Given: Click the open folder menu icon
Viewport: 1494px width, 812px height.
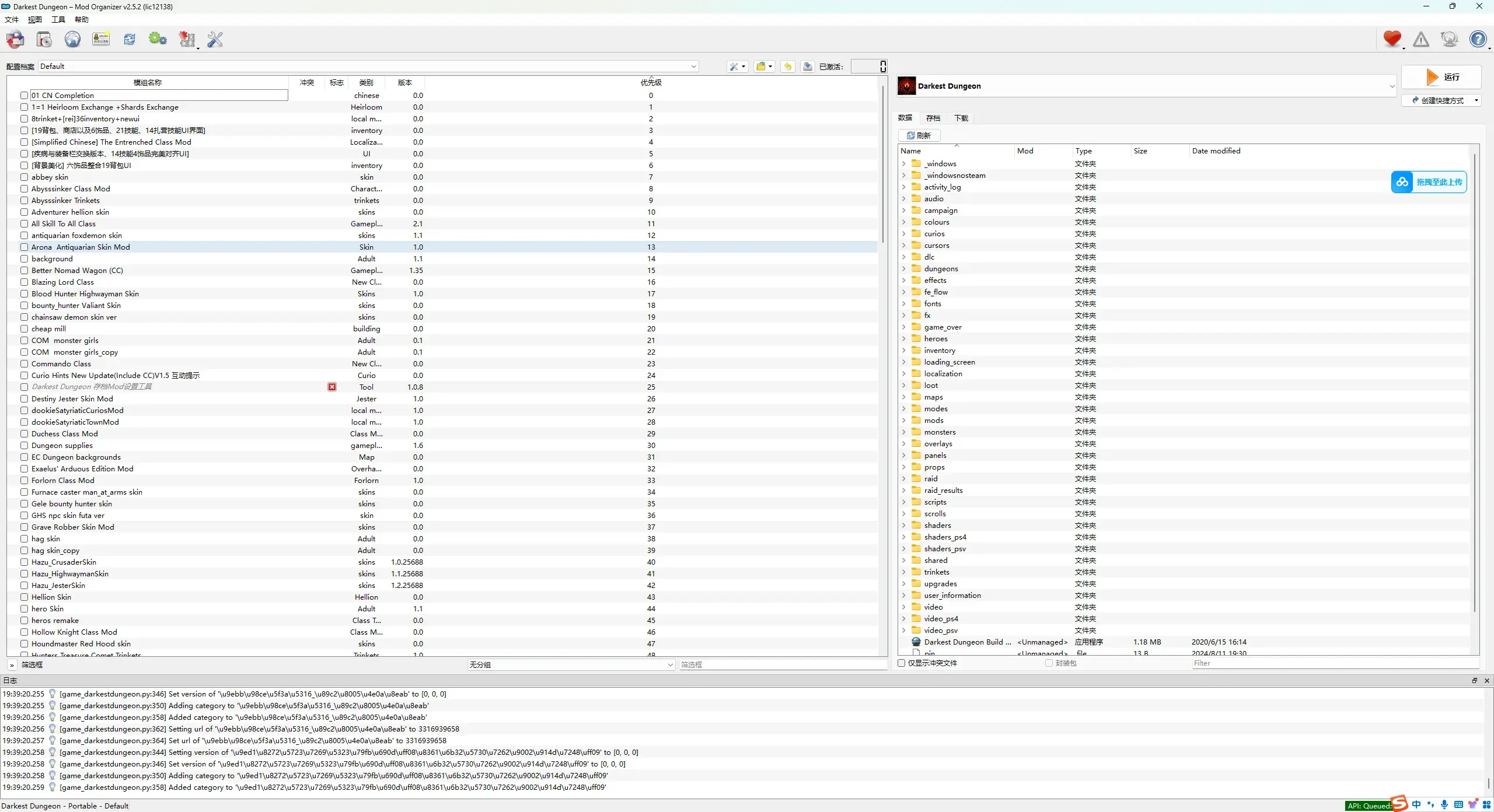Looking at the screenshot, I should pyautogui.click(x=764, y=66).
